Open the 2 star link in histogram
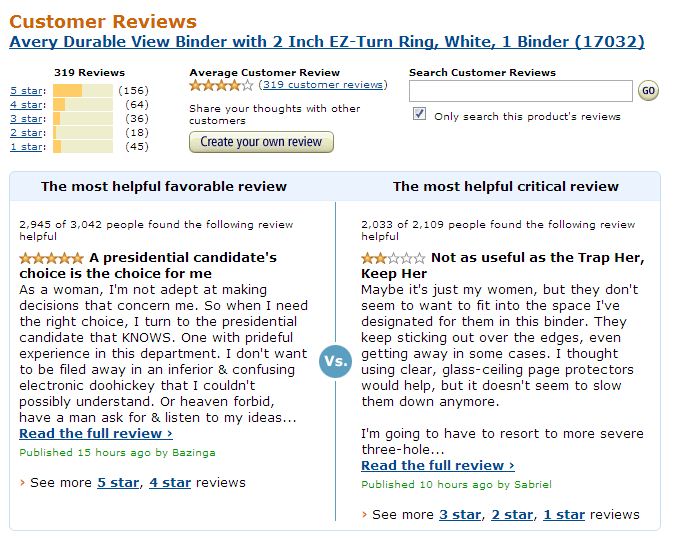The image size is (678, 541). click(26, 133)
